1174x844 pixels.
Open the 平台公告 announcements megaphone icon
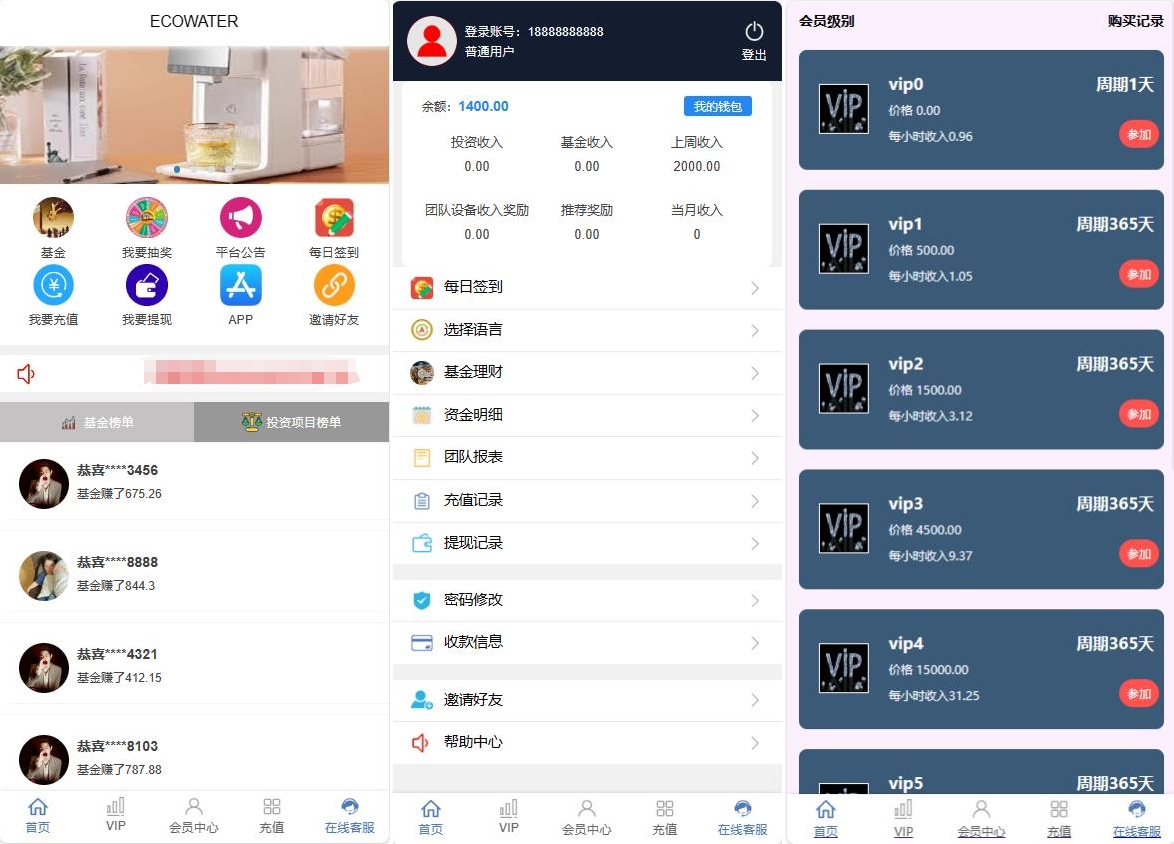(x=240, y=218)
